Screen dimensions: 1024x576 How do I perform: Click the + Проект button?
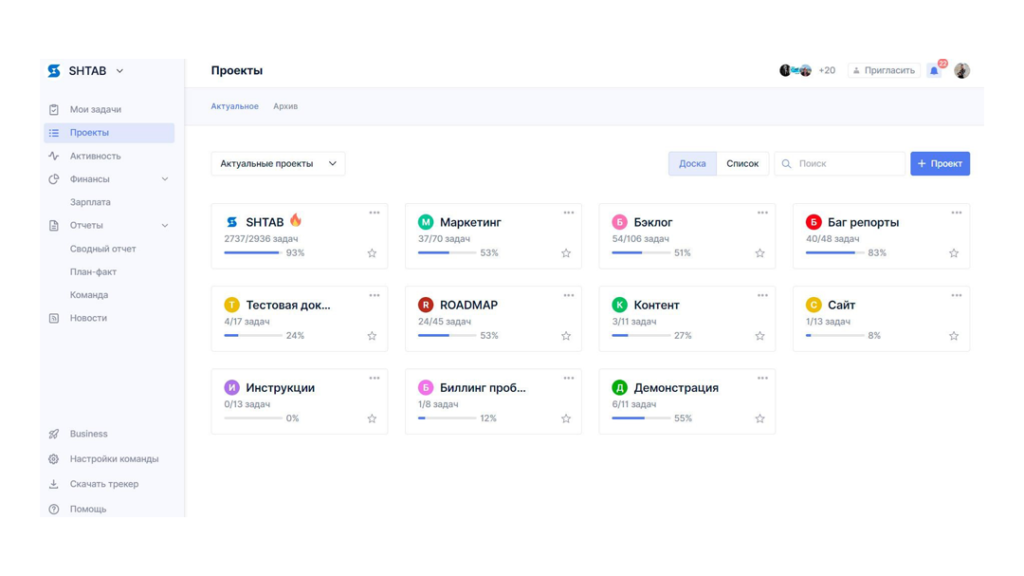point(939,164)
